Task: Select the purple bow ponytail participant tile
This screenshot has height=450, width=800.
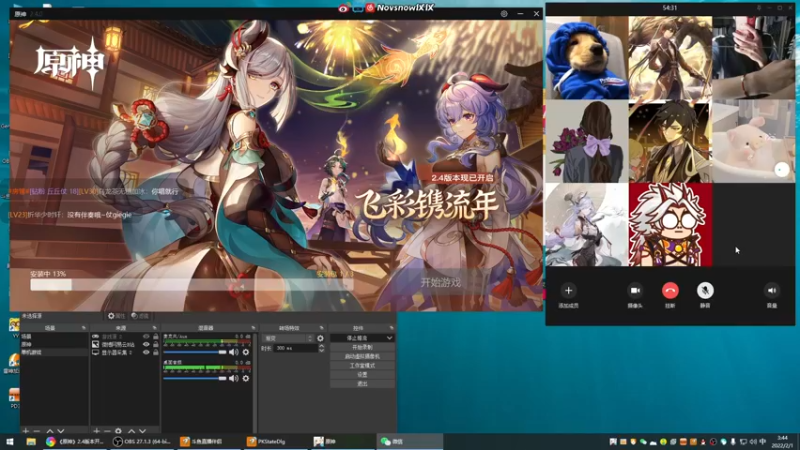Action: point(587,141)
